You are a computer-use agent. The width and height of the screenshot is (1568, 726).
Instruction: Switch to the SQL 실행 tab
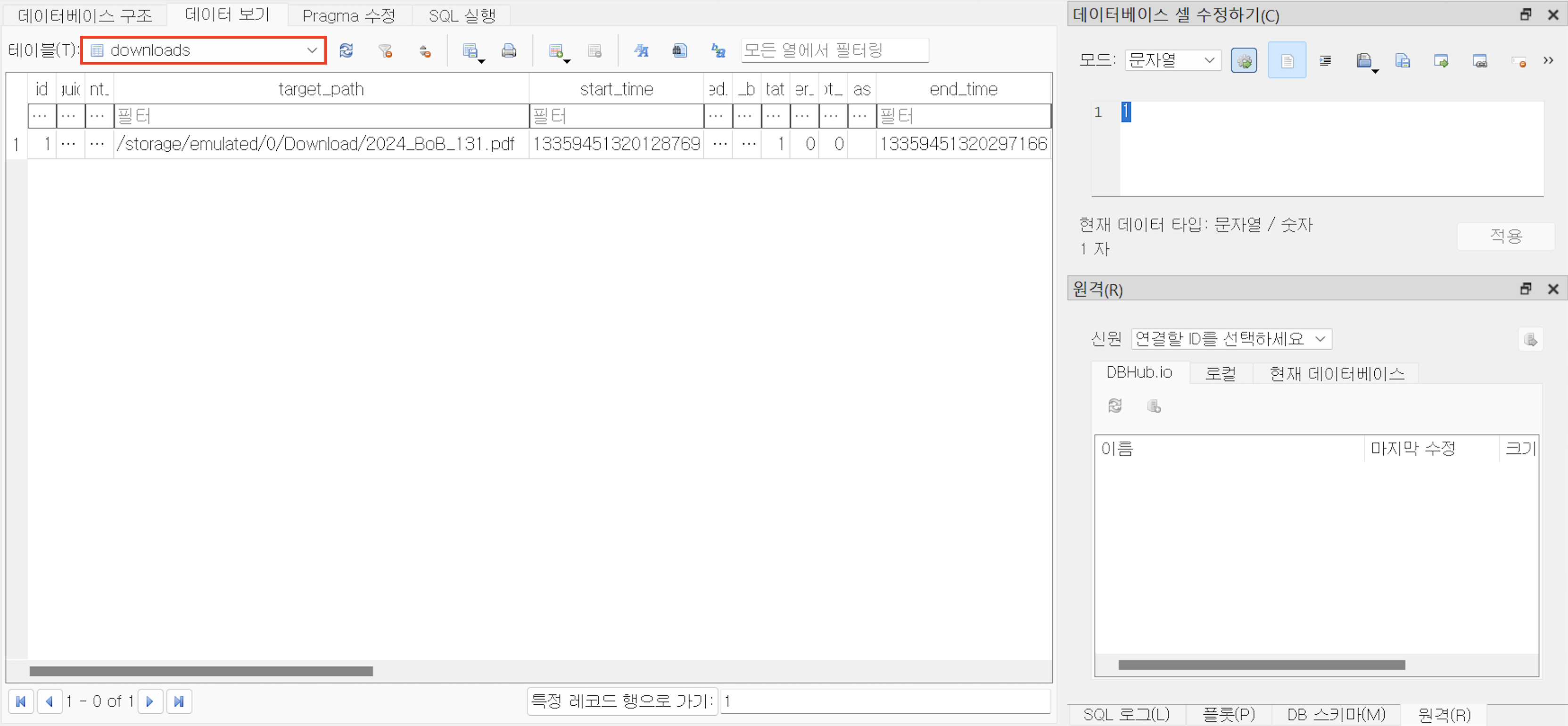462,15
